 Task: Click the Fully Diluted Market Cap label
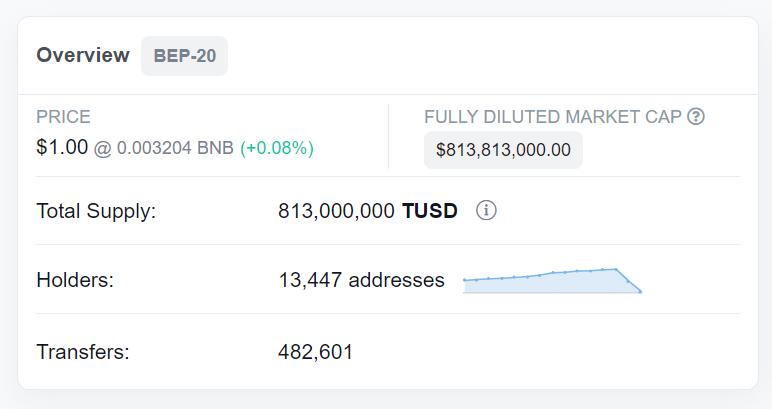coord(553,117)
